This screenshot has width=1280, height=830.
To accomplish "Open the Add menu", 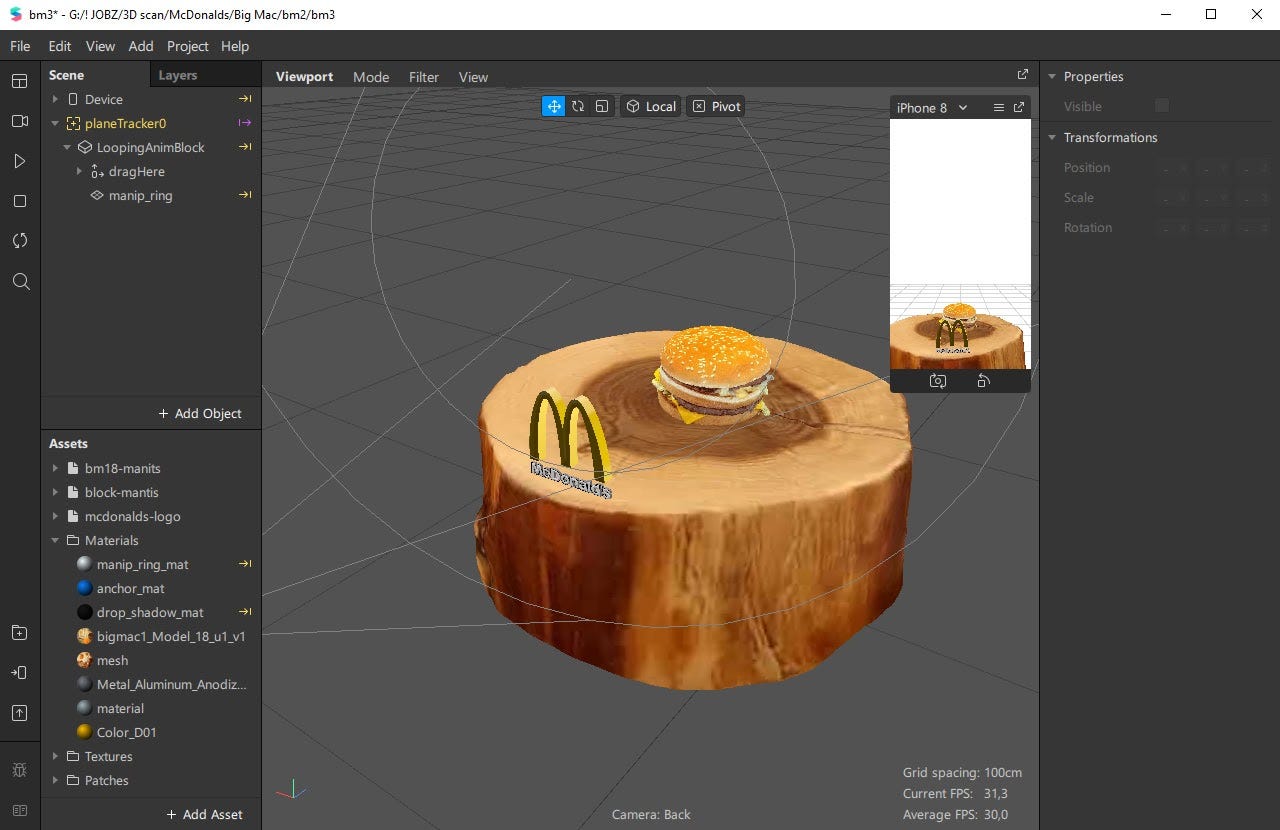I will 141,46.
